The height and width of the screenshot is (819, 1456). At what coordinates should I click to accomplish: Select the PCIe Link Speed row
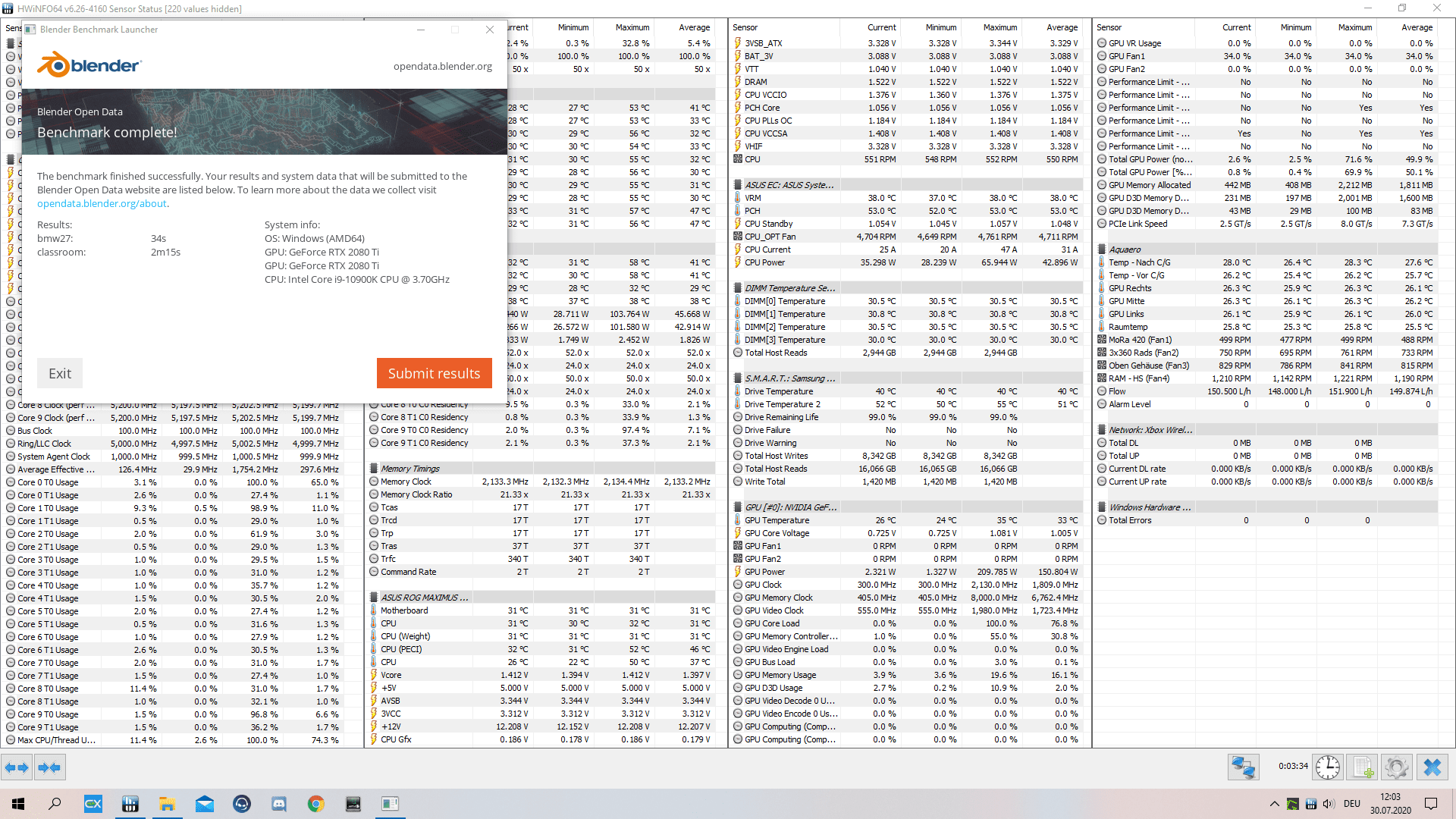[1266, 224]
